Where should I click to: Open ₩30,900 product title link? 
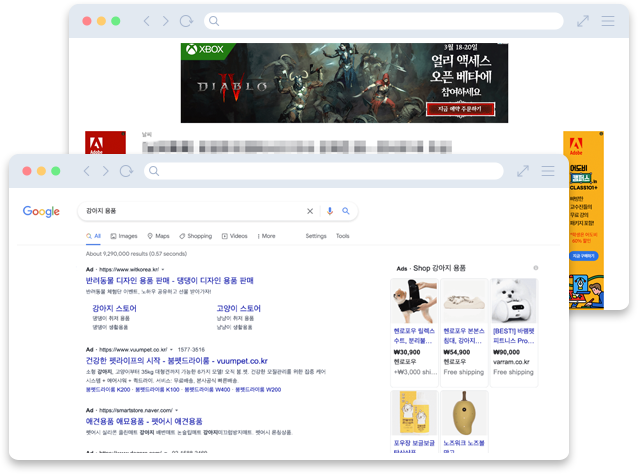414,336
